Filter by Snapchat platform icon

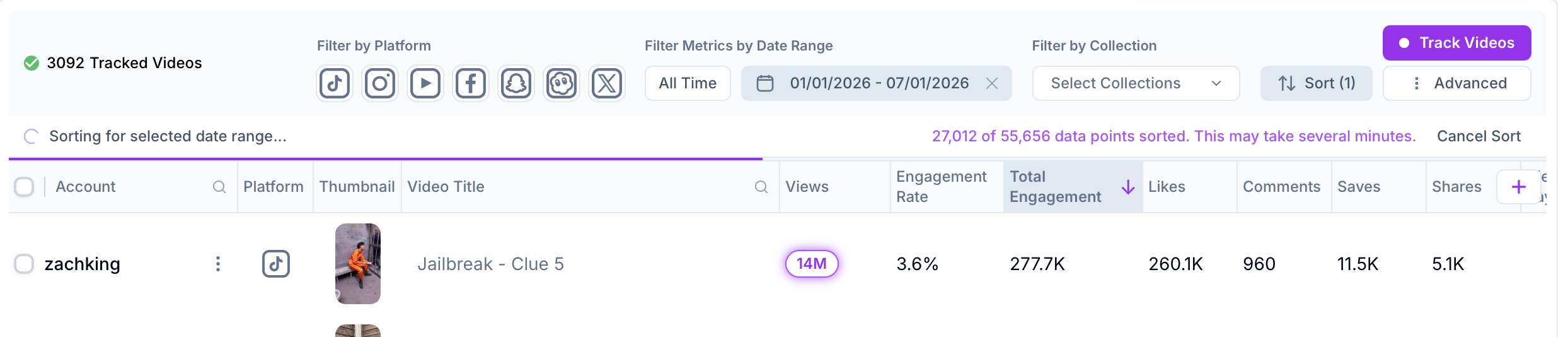(516, 83)
